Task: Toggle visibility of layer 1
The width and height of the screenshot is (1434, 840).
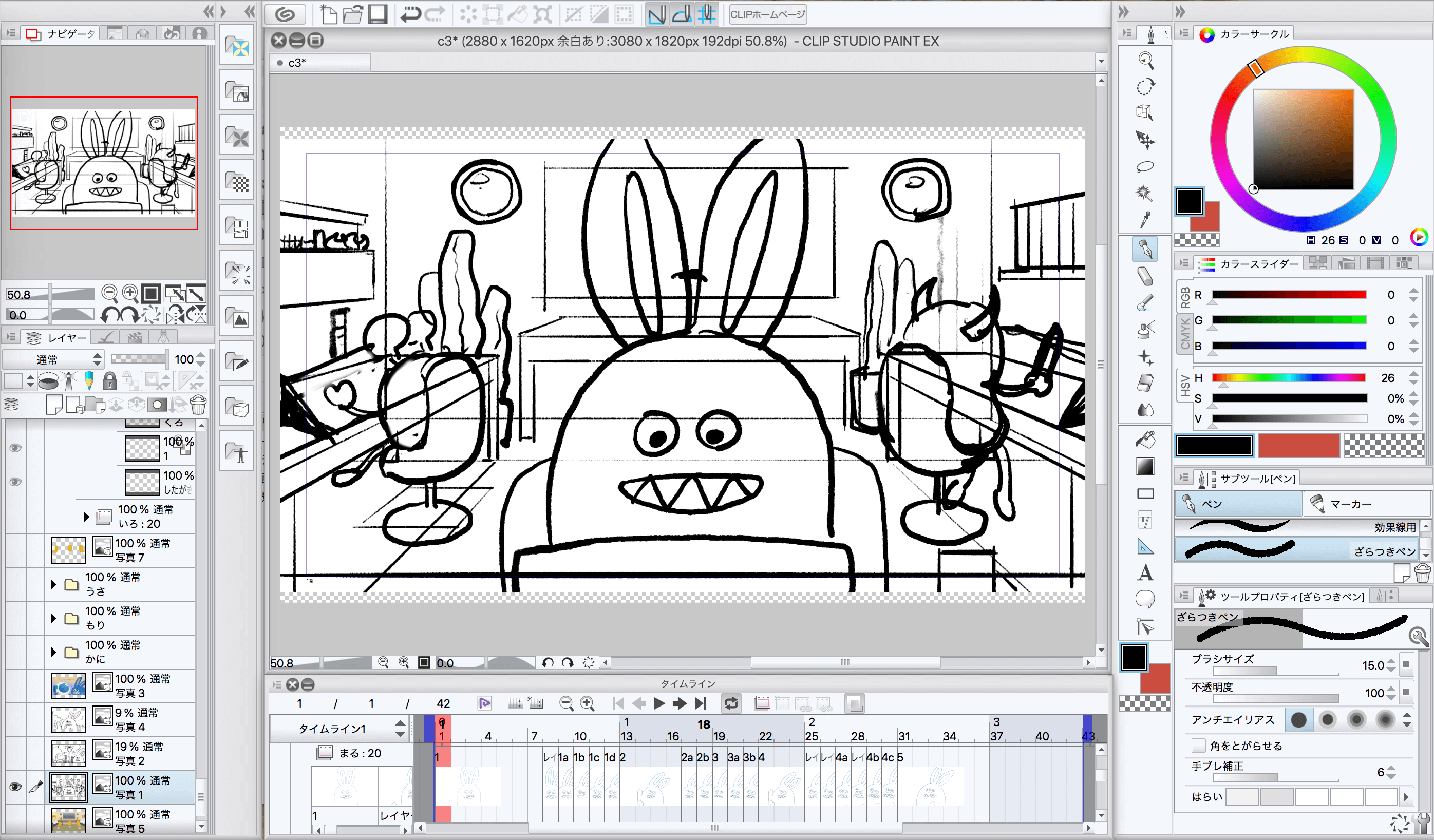Action: tap(15, 448)
